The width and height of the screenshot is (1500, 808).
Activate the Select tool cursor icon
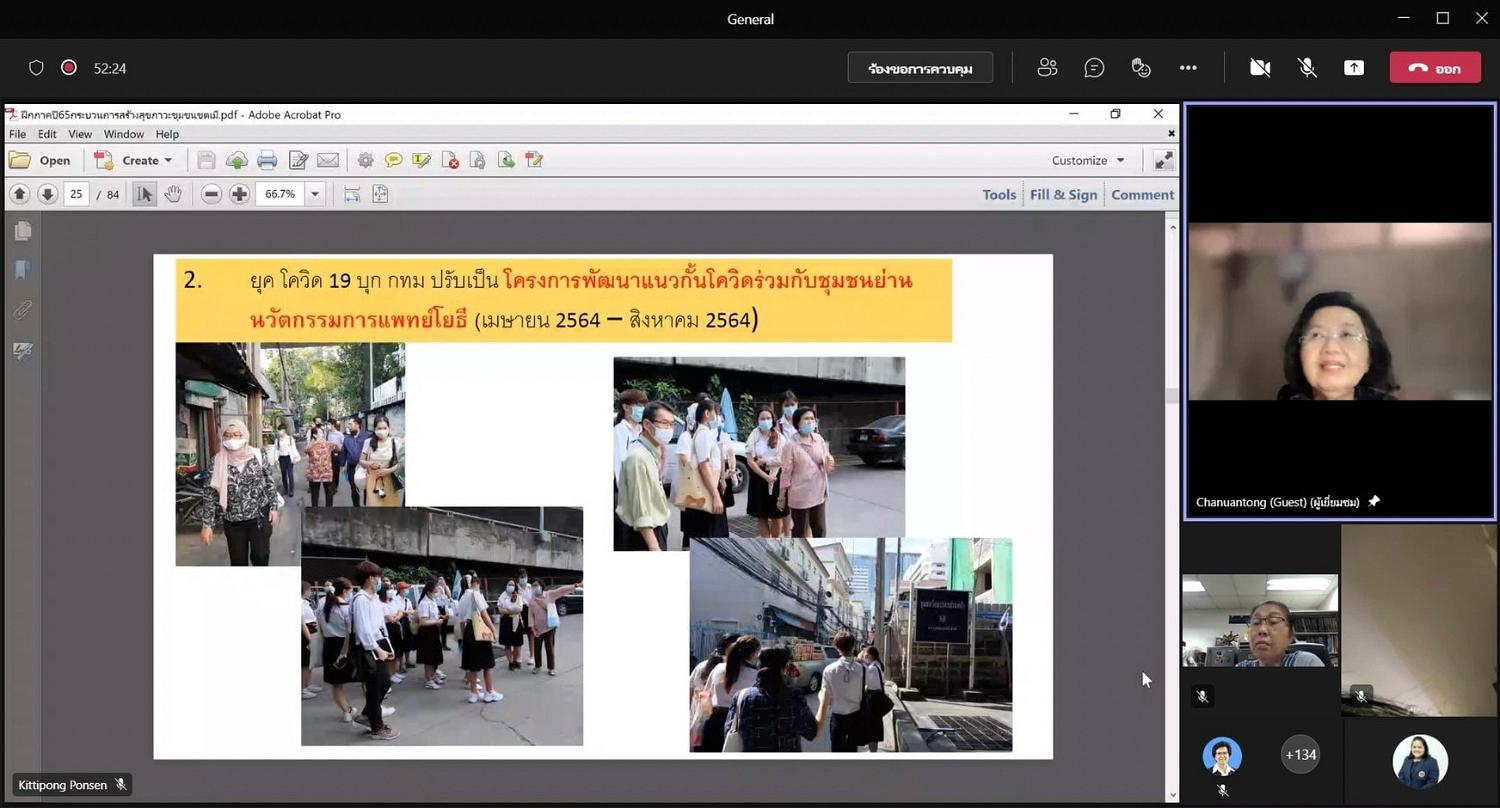[x=145, y=194]
